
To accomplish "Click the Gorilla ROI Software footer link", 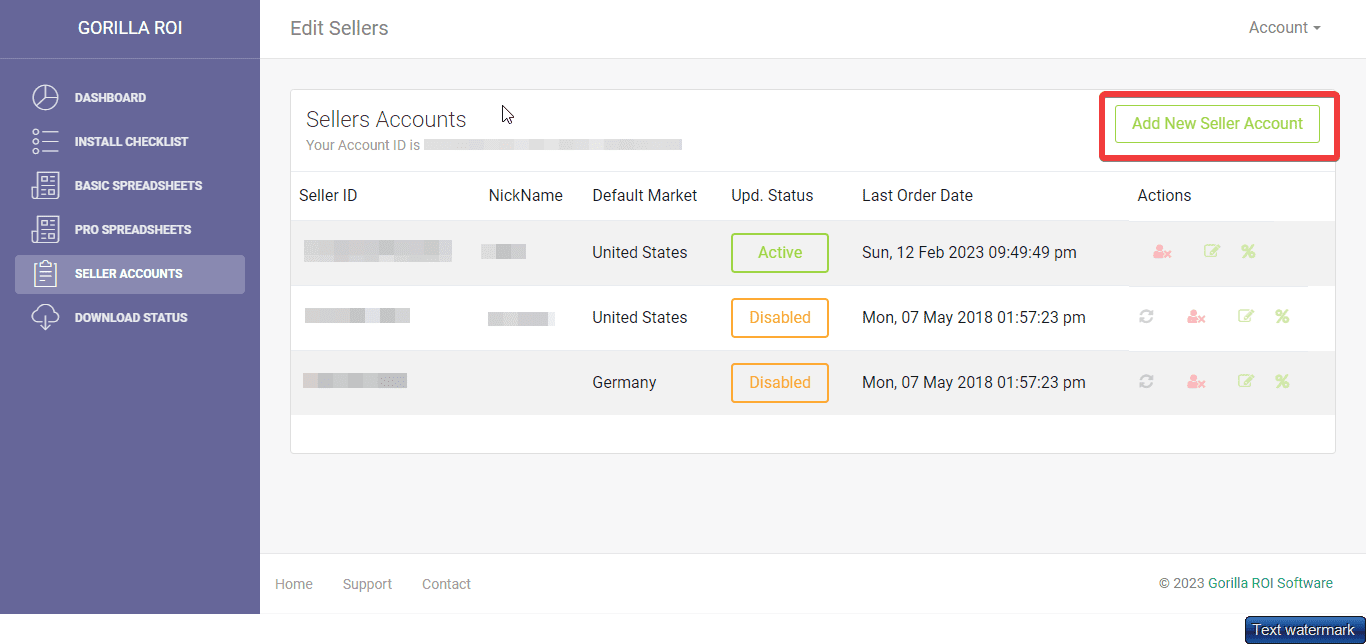I will pos(1270,583).
